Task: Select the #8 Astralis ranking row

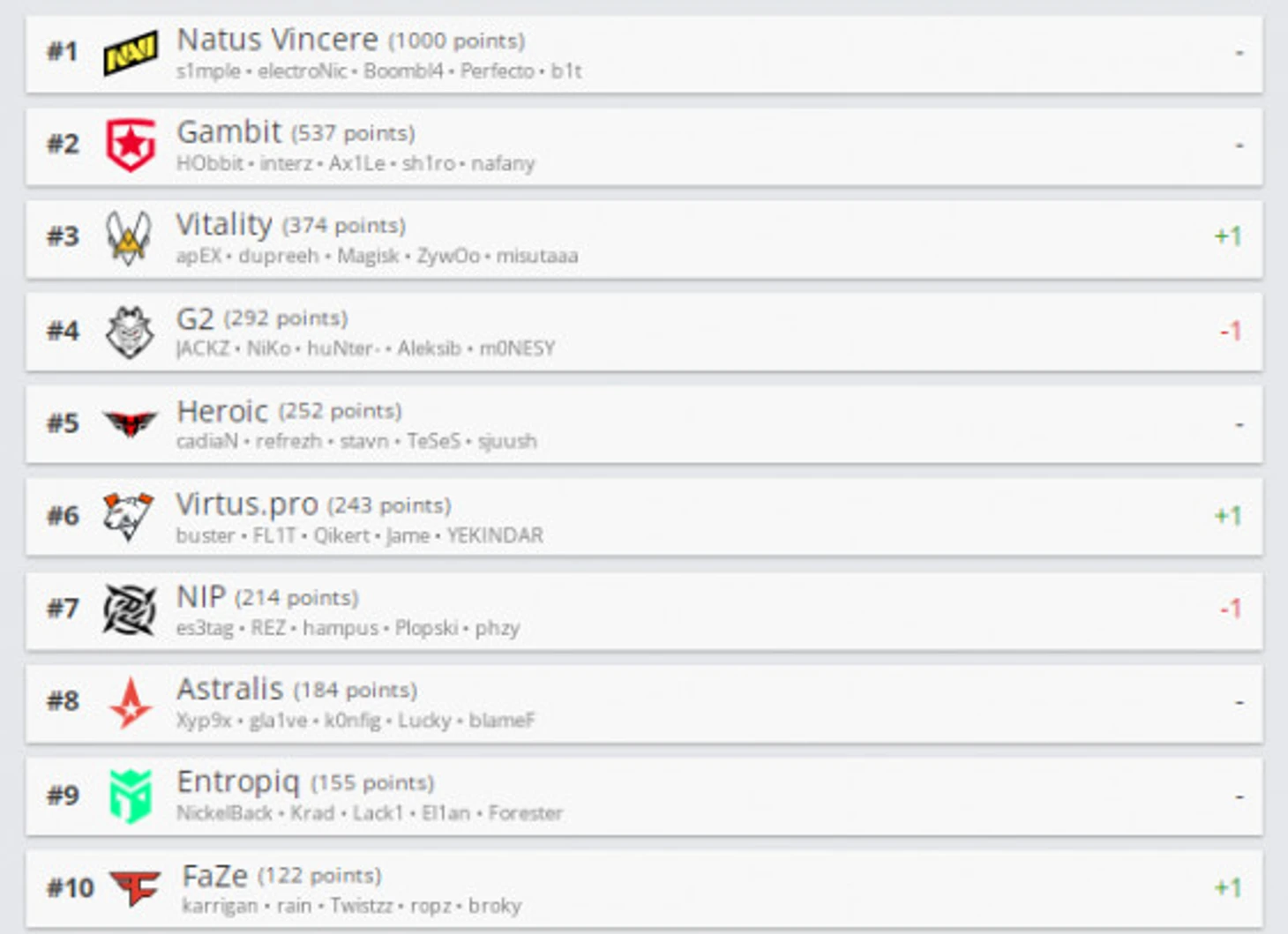Action: click(644, 703)
